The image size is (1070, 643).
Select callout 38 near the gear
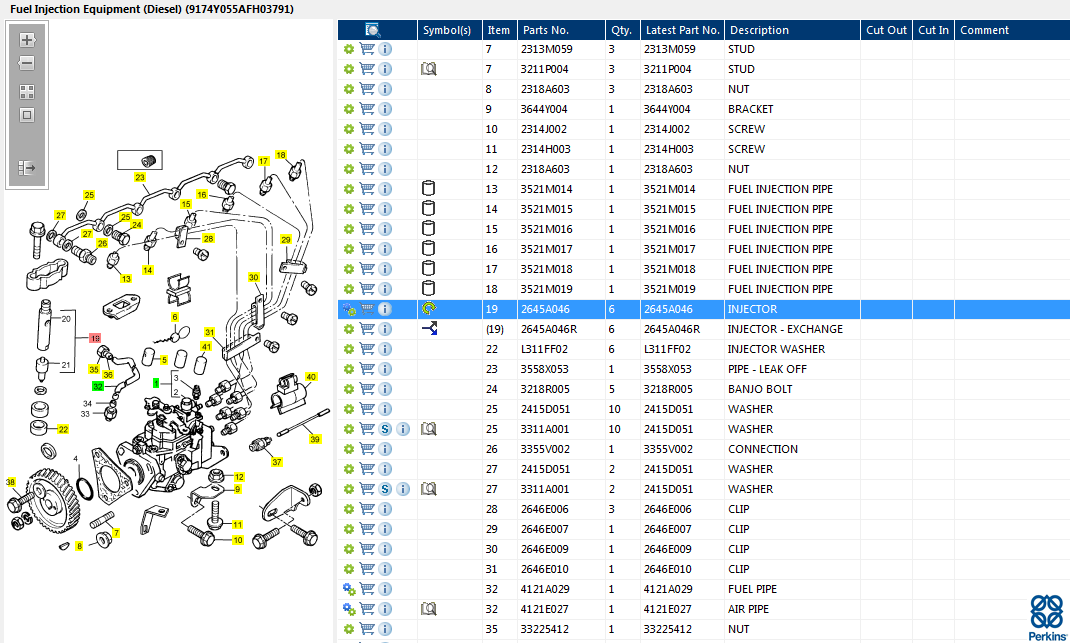10,482
